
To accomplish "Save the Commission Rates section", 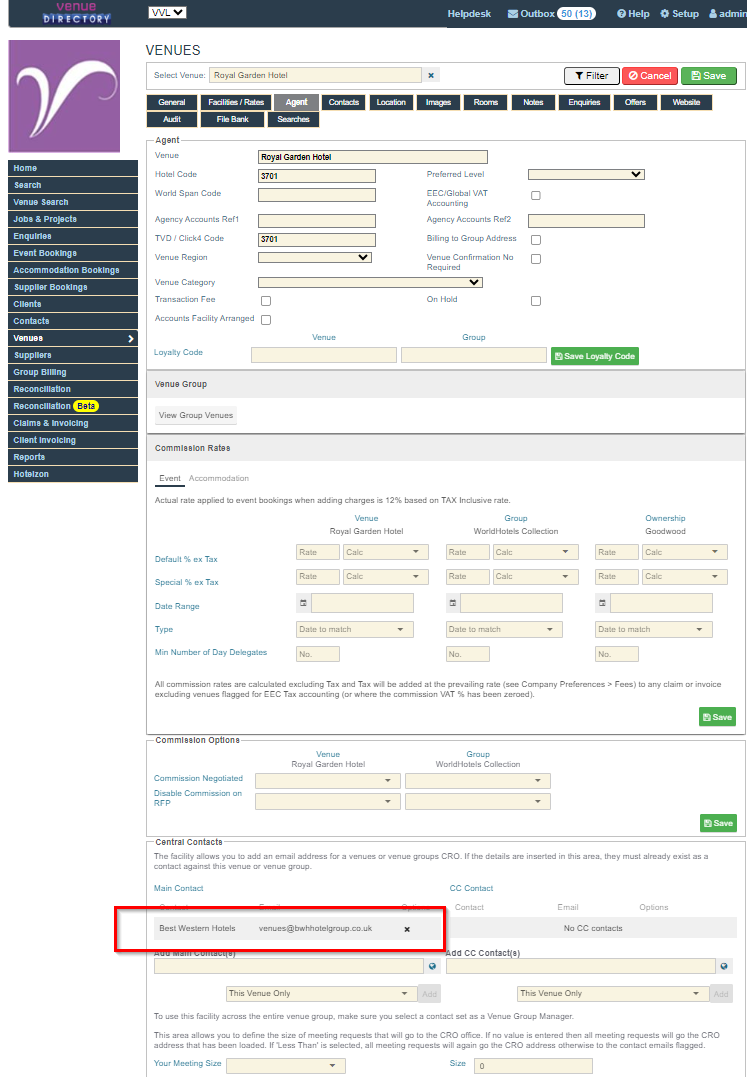I will tap(717, 717).
